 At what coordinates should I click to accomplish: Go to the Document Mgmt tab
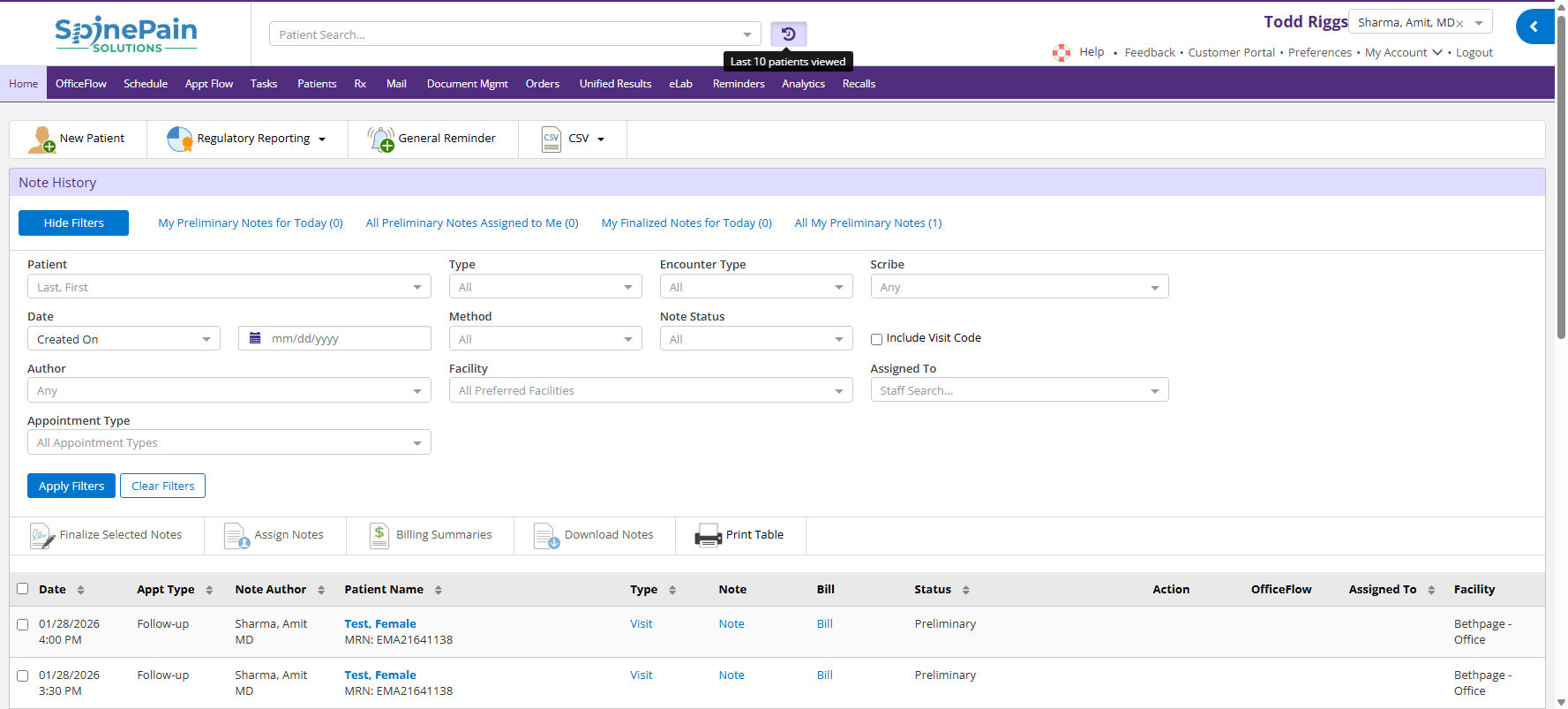[x=467, y=84]
